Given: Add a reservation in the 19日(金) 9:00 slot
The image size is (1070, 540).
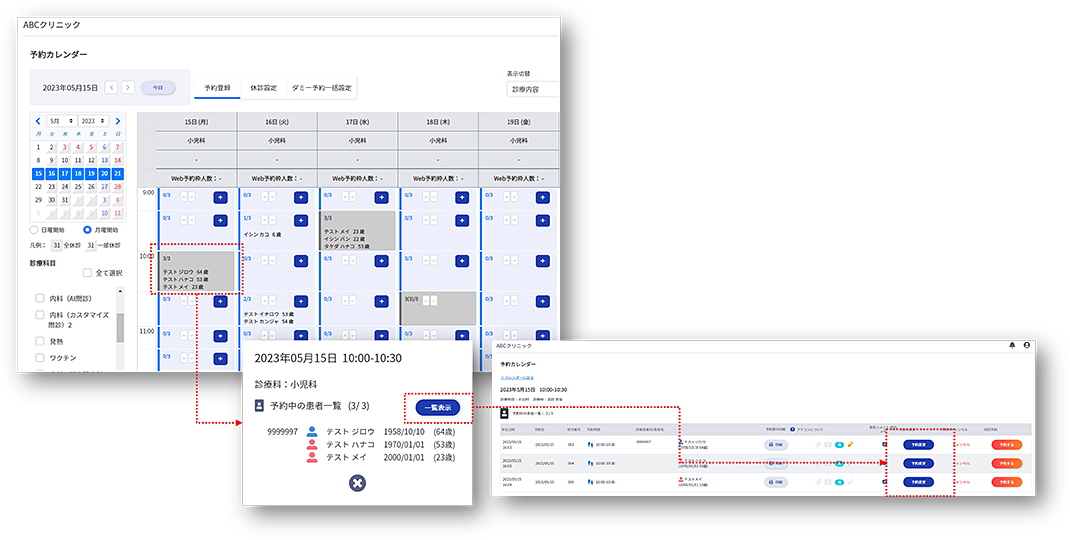Looking at the screenshot, I should (x=542, y=197).
